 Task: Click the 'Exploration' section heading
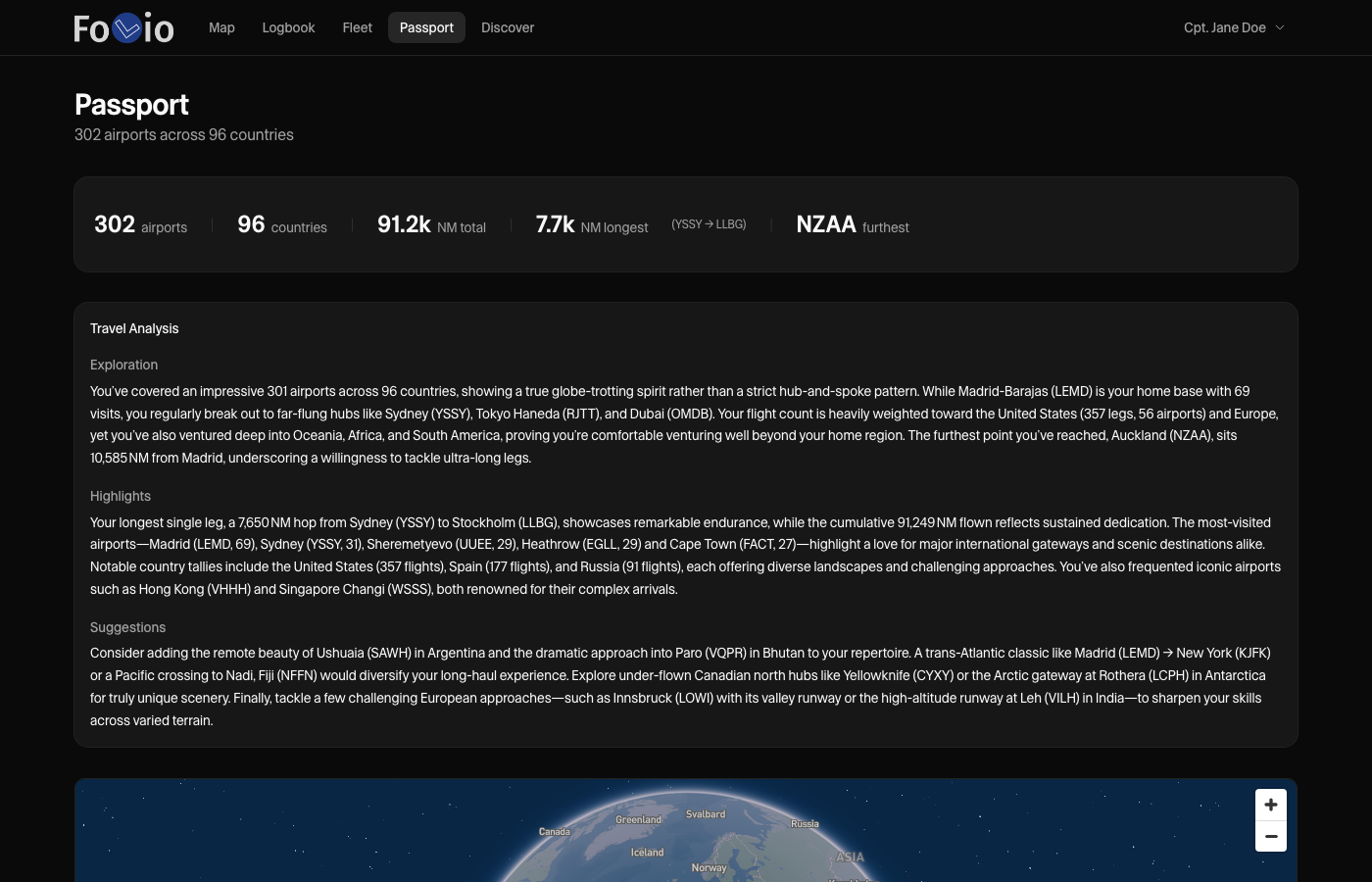pyautogui.click(x=123, y=365)
